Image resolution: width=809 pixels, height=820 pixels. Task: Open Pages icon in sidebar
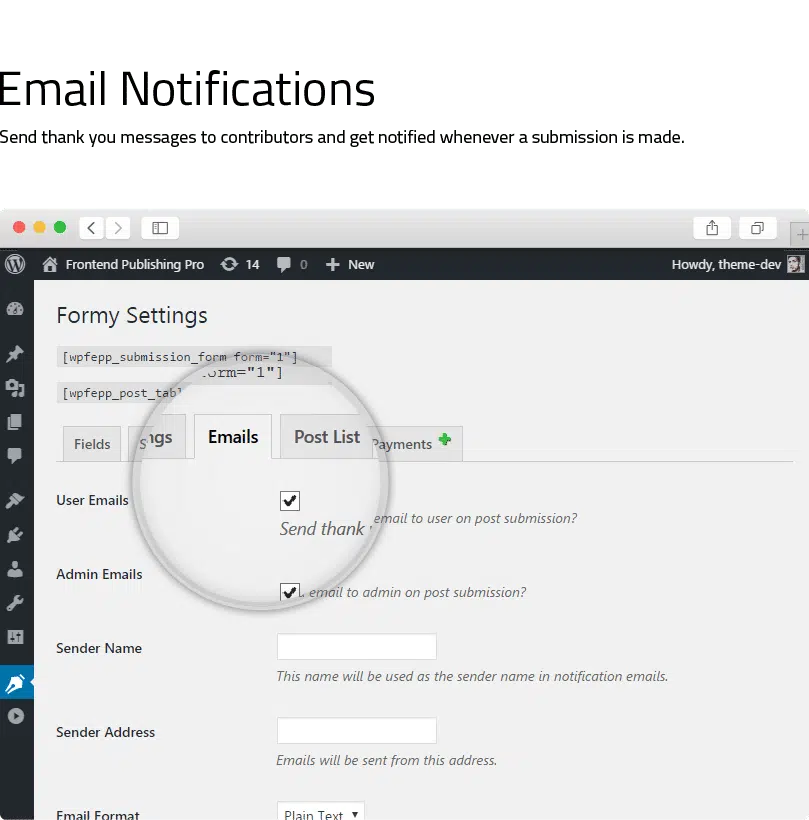pos(15,422)
